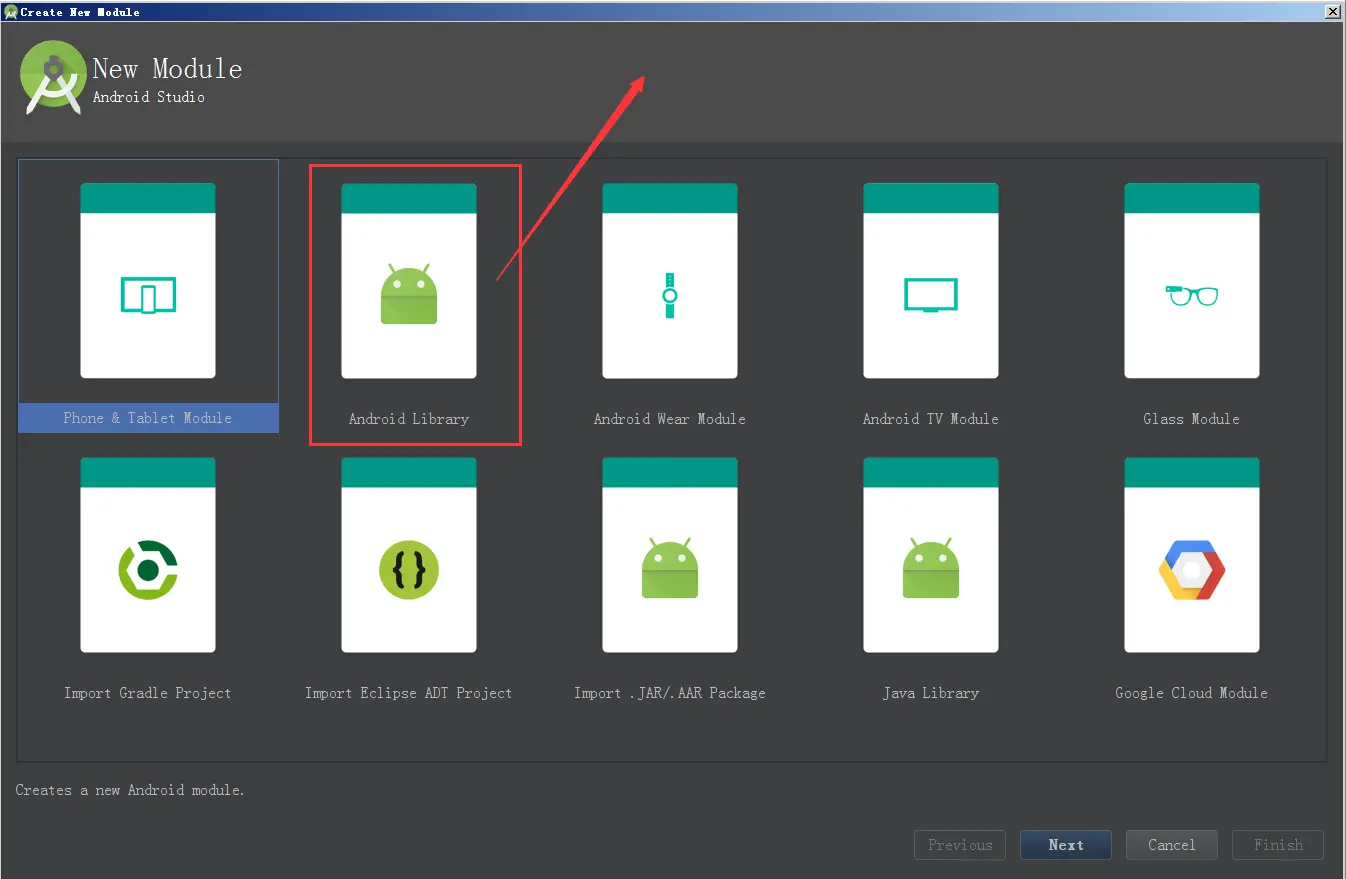Click the Finish button

(1278, 845)
